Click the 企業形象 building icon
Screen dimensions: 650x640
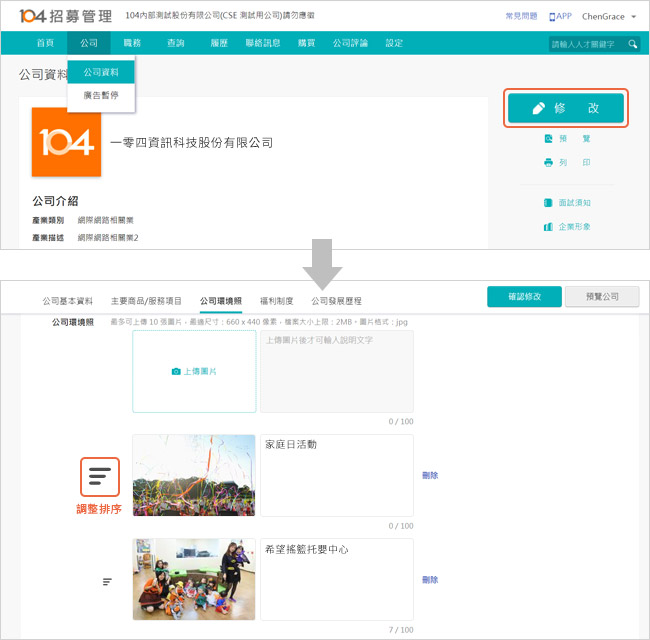[548, 227]
